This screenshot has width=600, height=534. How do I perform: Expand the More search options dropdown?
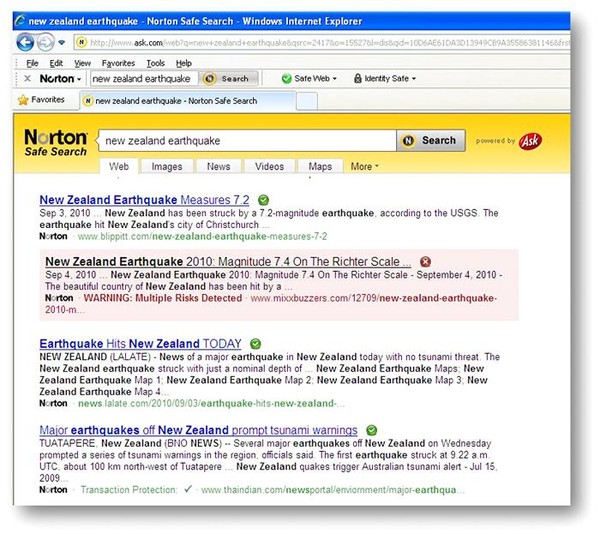click(364, 167)
